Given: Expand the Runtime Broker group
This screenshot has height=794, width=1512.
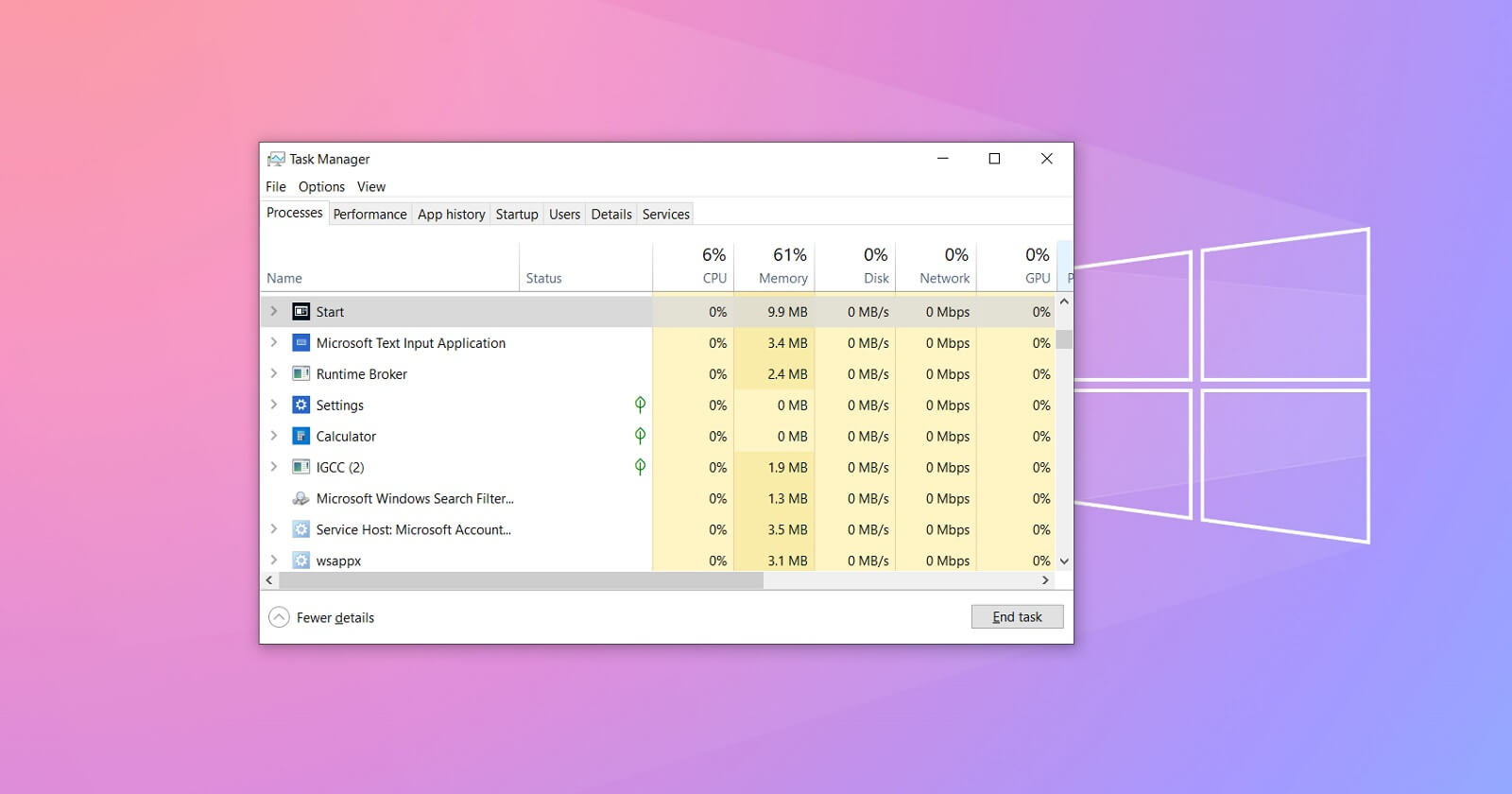Looking at the screenshot, I should coord(274,373).
